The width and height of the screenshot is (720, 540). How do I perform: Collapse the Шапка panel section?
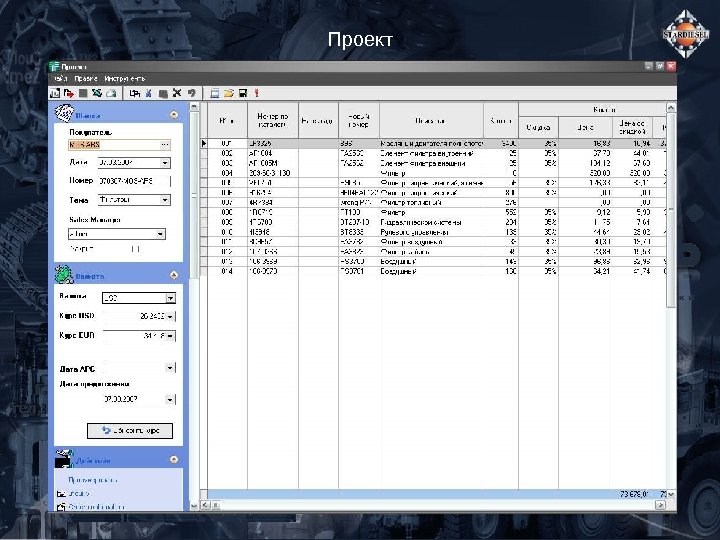[174, 114]
